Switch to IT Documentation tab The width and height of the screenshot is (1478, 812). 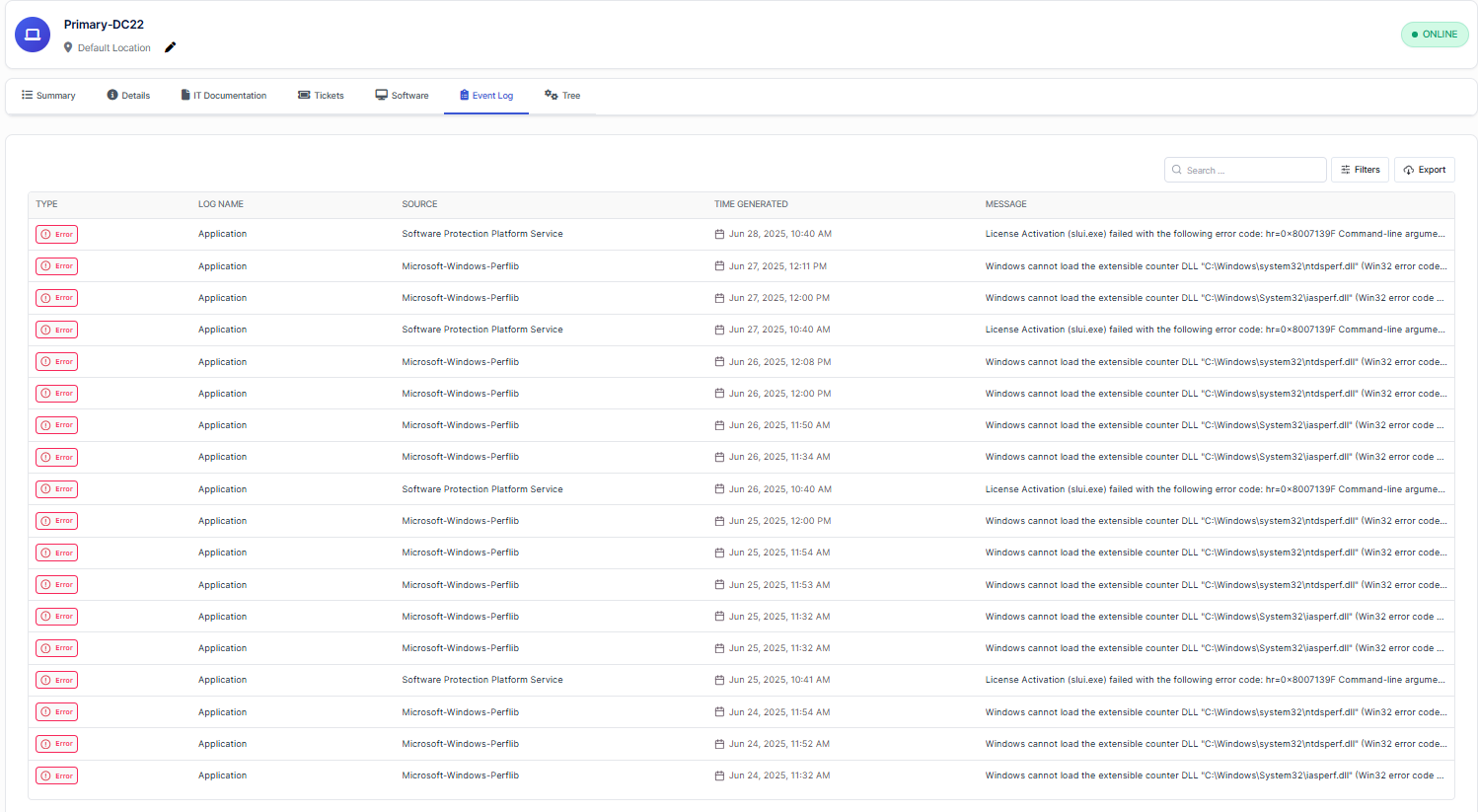click(x=224, y=96)
